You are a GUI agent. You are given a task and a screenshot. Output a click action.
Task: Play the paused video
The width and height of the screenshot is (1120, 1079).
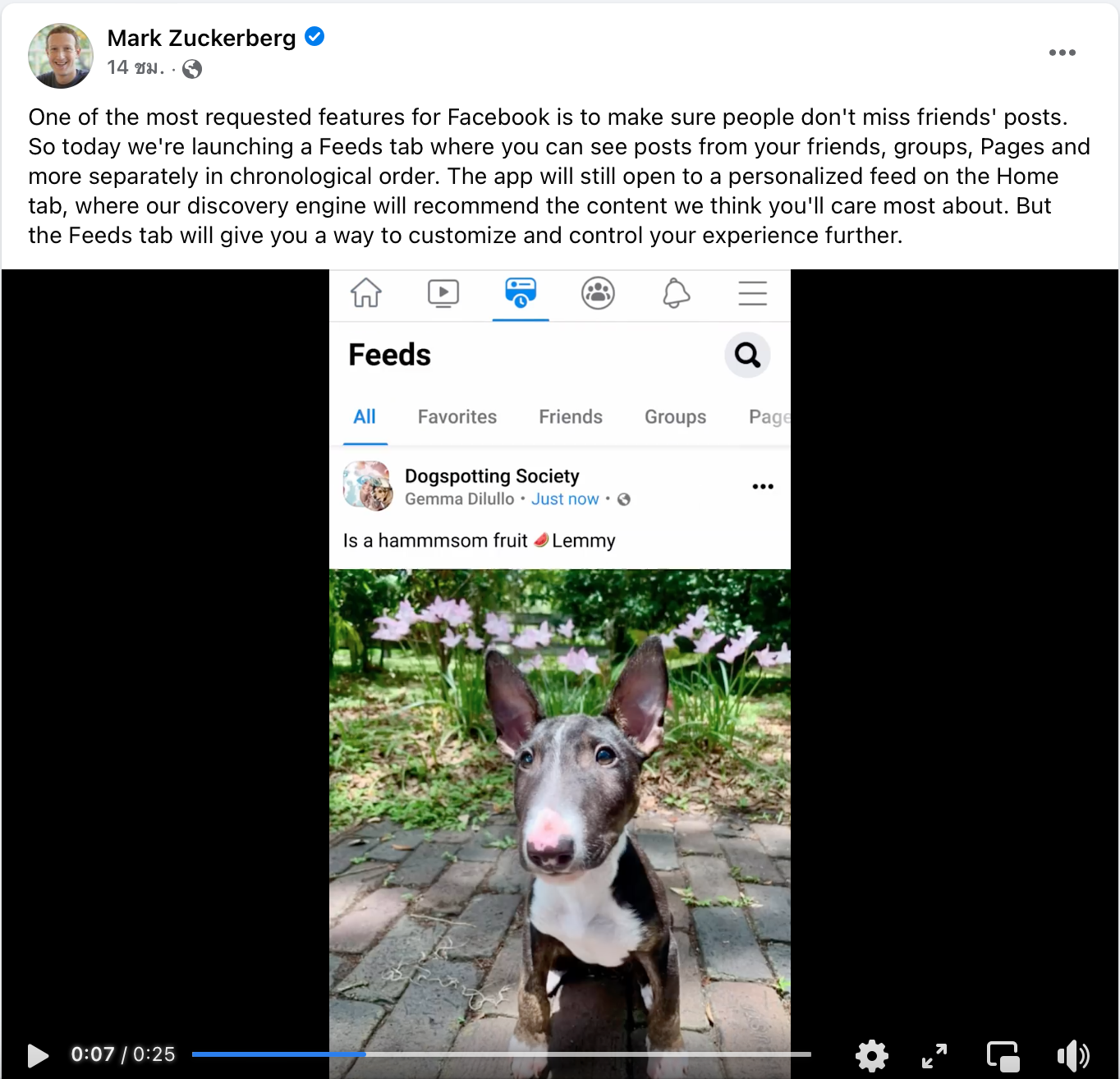[x=38, y=1055]
